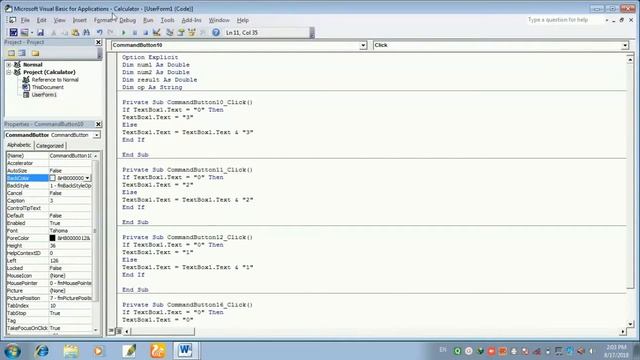This screenshot has width=640, height=360.
Task: Open the Help menu
Action: tap(243, 20)
